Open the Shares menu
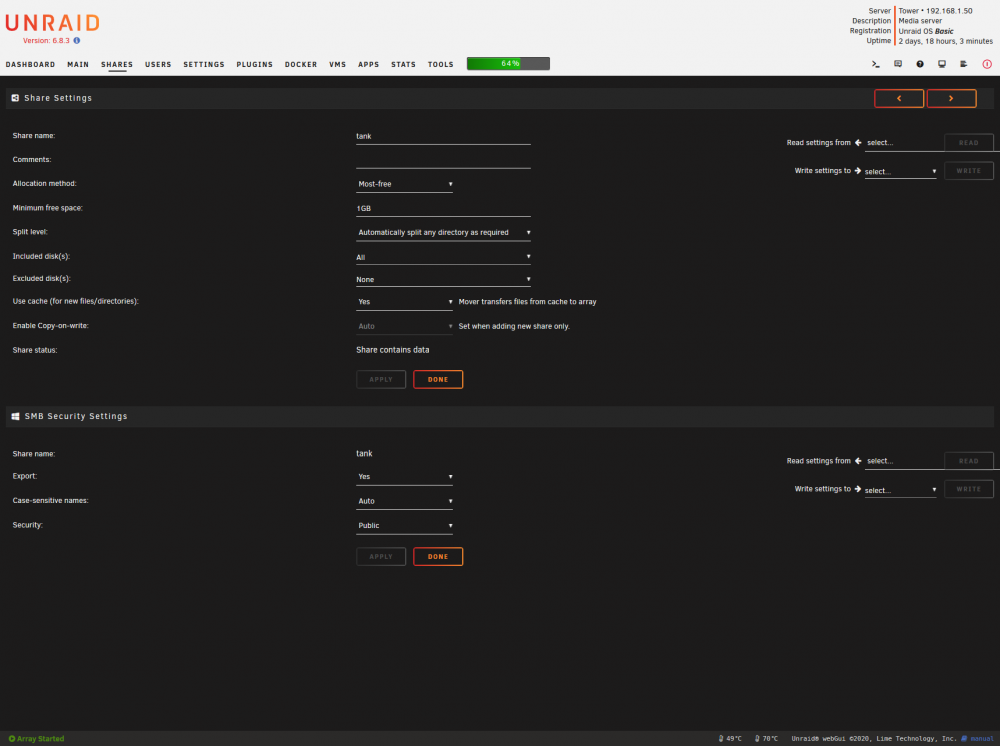 tap(117, 64)
